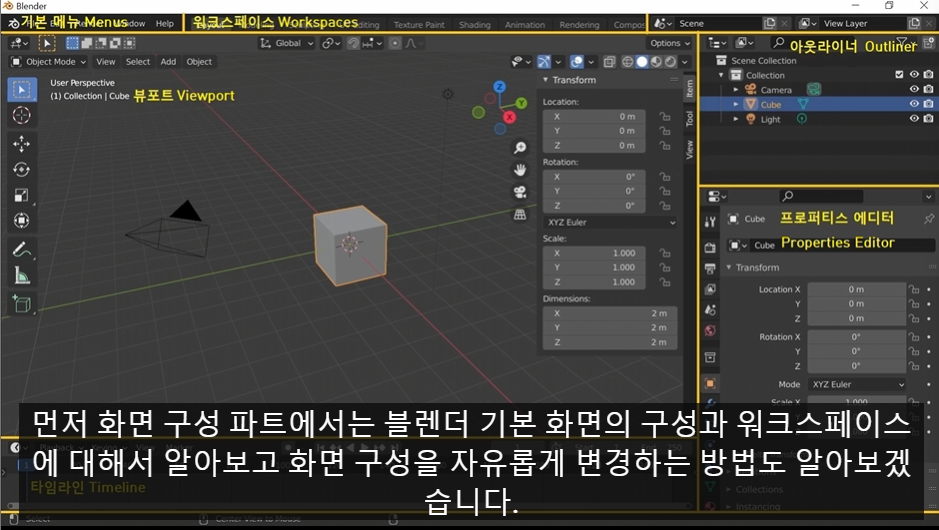This screenshot has width=939, height=530.
Task: Click the red X axis gizmo ball
Action: coord(510,117)
